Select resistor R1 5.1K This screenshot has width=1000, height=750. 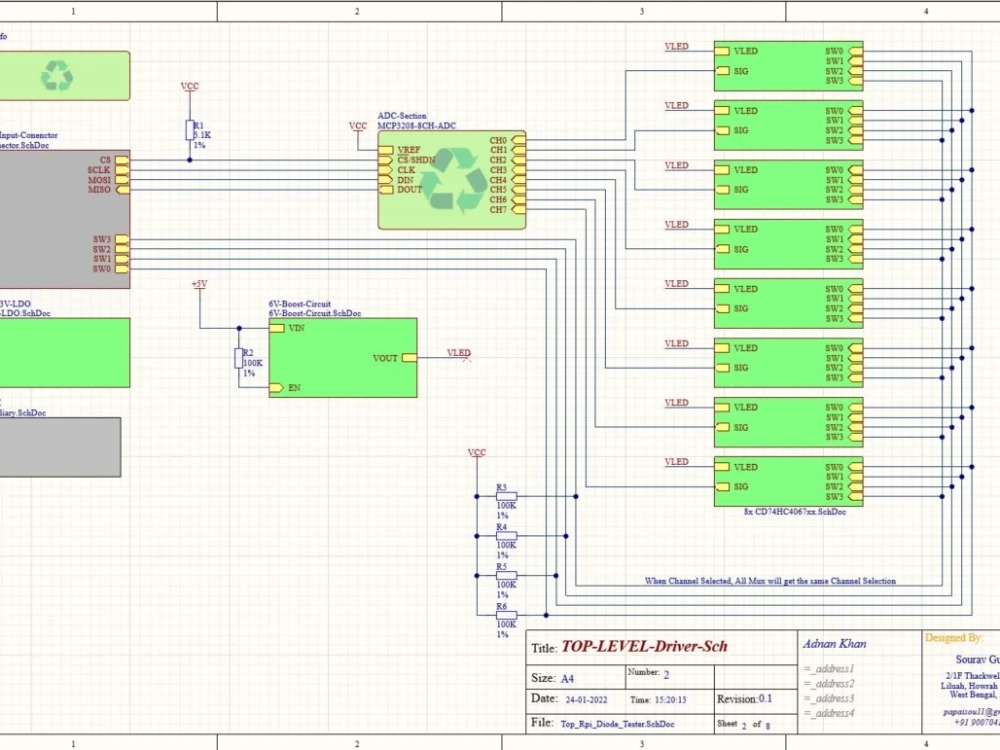[189, 128]
